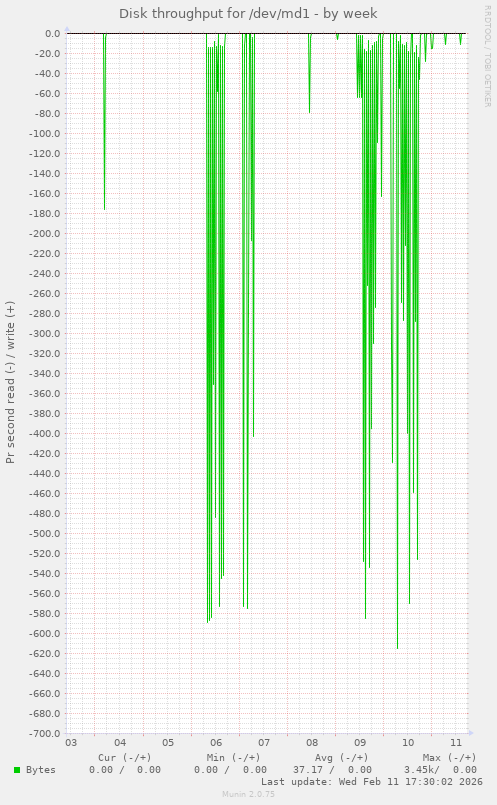Click the x-axis day label '09'
497x805 pixels.
click(360, 743)
